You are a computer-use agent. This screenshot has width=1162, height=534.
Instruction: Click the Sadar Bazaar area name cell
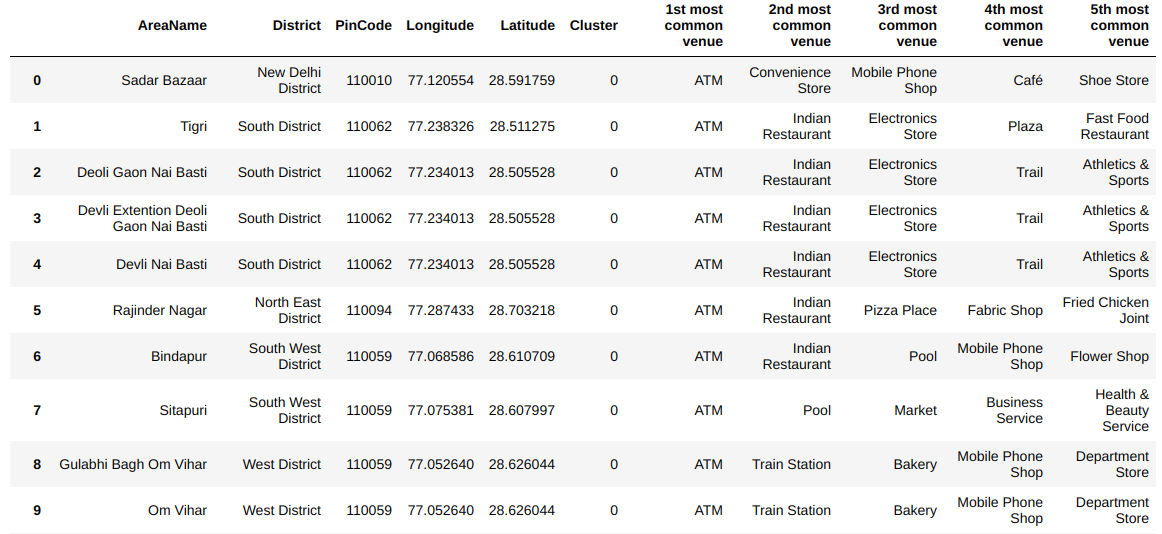[164, 80]
